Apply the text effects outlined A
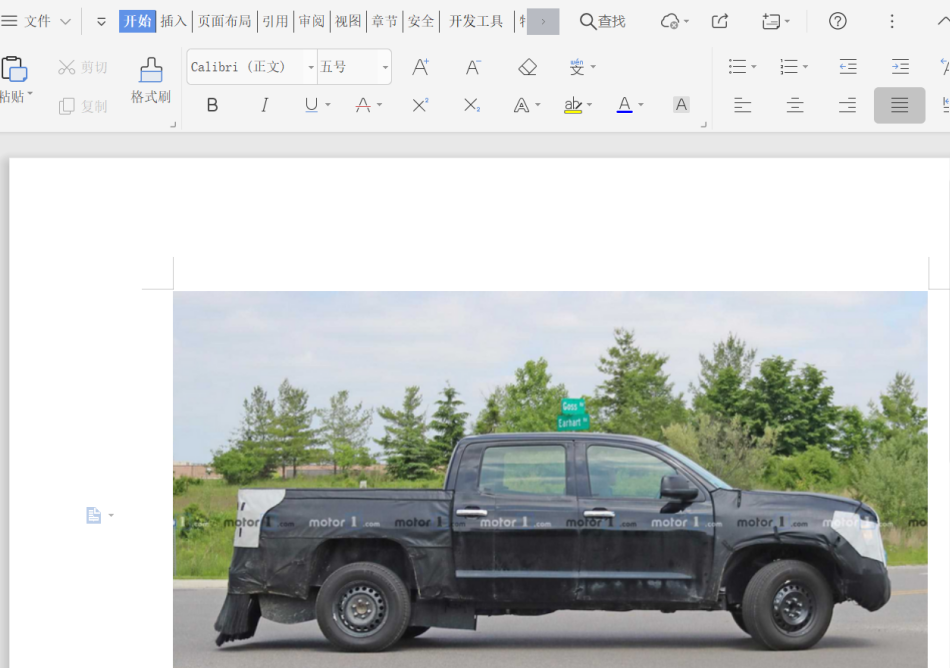 (522, 105)
